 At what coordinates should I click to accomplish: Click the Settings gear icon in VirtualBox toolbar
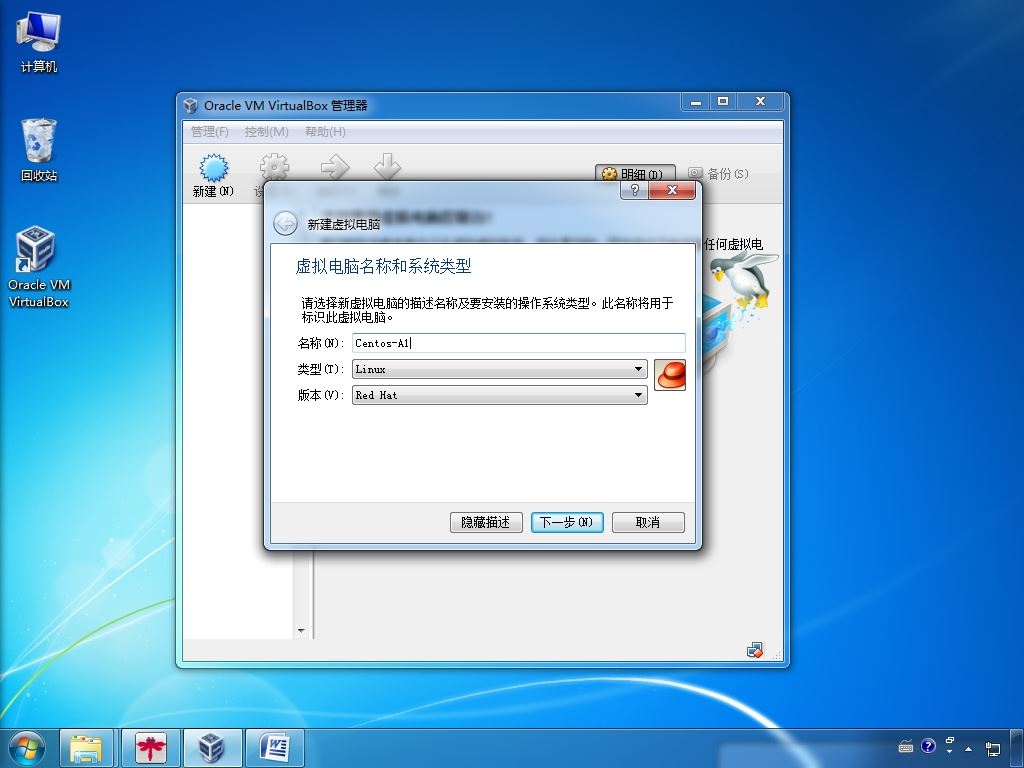[x=274, y=167]
